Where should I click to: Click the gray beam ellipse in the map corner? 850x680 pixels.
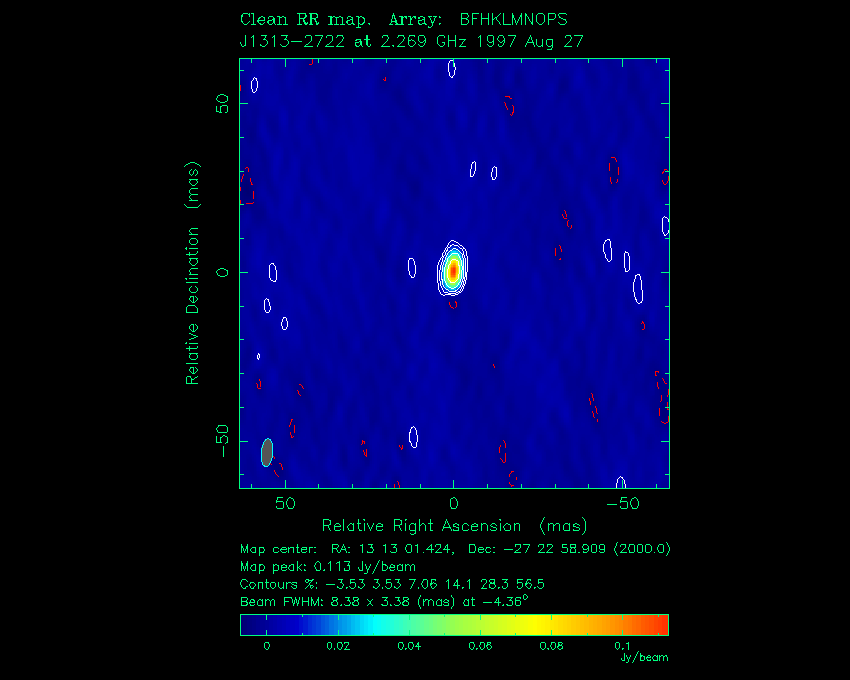pyautogui.click(x=267, y=452)
